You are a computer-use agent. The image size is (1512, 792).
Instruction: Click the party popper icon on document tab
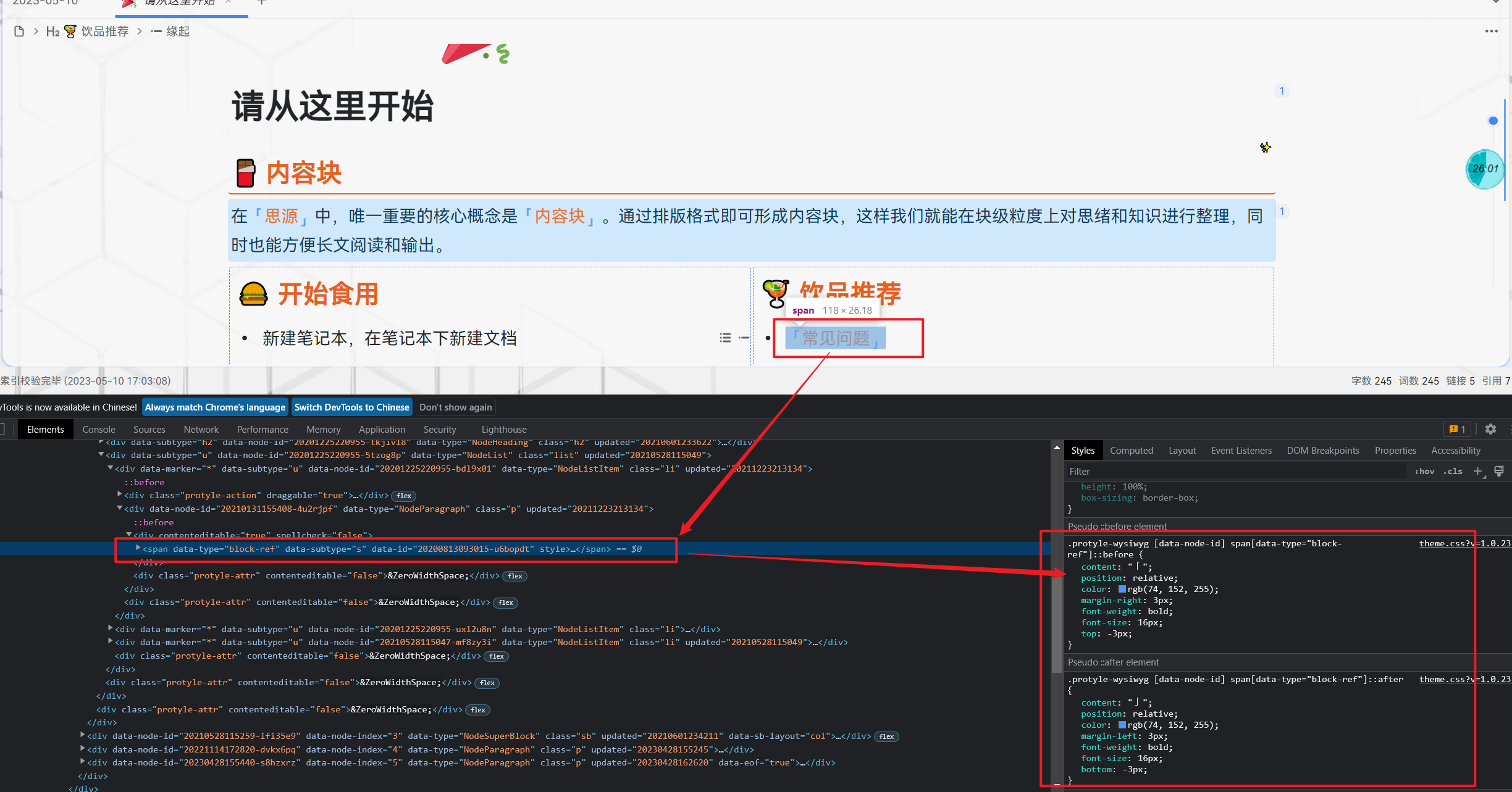coord(128,4)
